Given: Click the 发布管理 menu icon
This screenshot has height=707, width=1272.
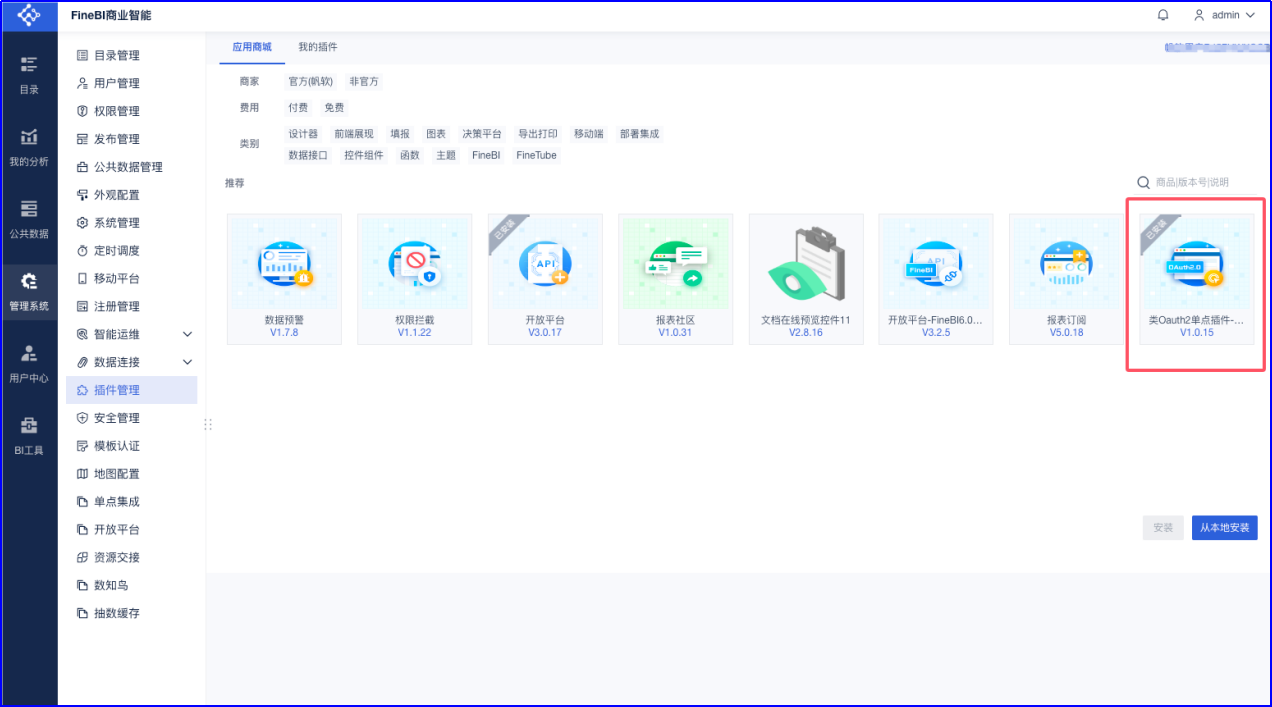Looking at the screenshot, I should point(83,139).
